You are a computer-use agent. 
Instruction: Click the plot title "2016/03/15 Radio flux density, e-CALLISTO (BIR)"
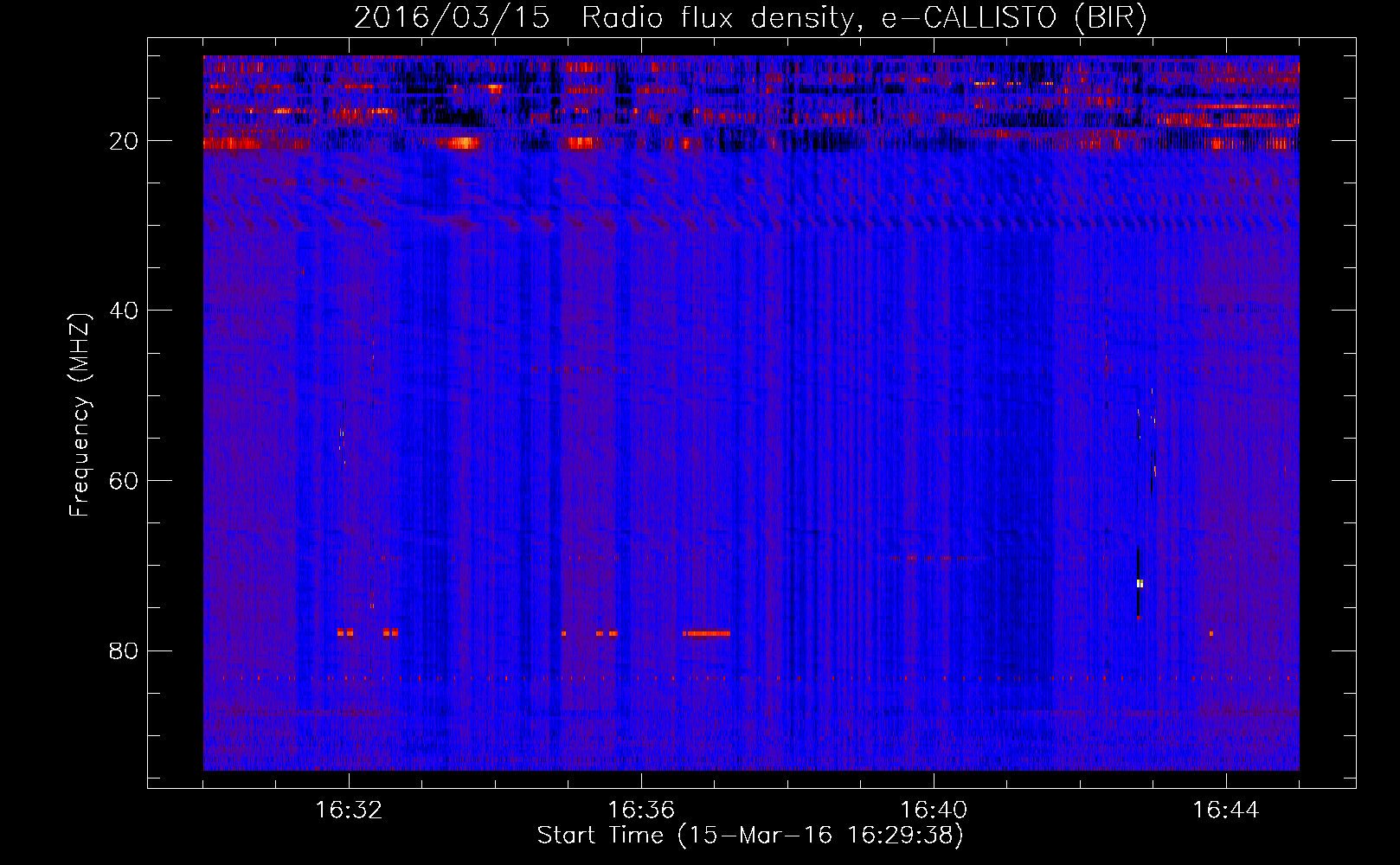pyautogui.click(x=750, y=17)
